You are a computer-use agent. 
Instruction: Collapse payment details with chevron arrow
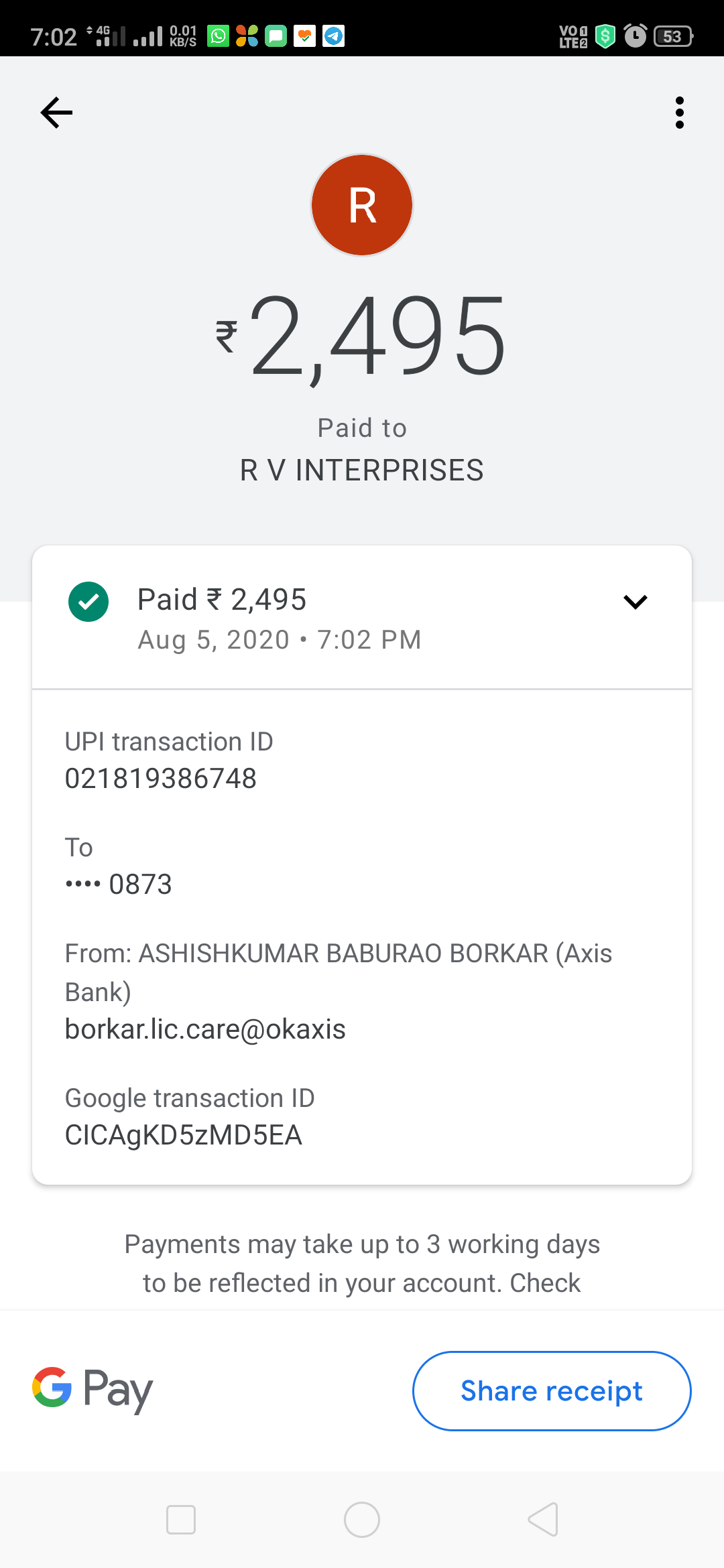[x=635, y=602]
